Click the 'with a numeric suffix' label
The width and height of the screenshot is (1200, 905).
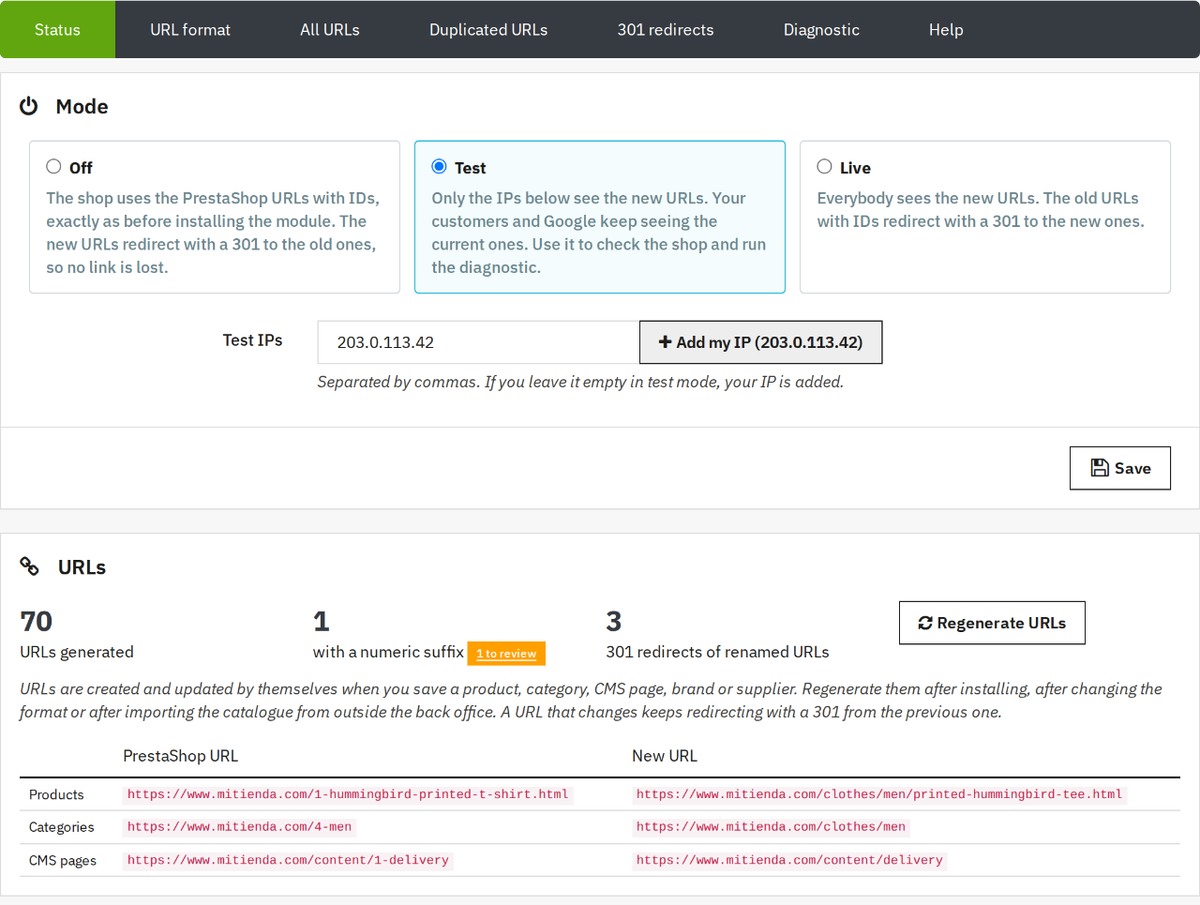tap(388, 652)
